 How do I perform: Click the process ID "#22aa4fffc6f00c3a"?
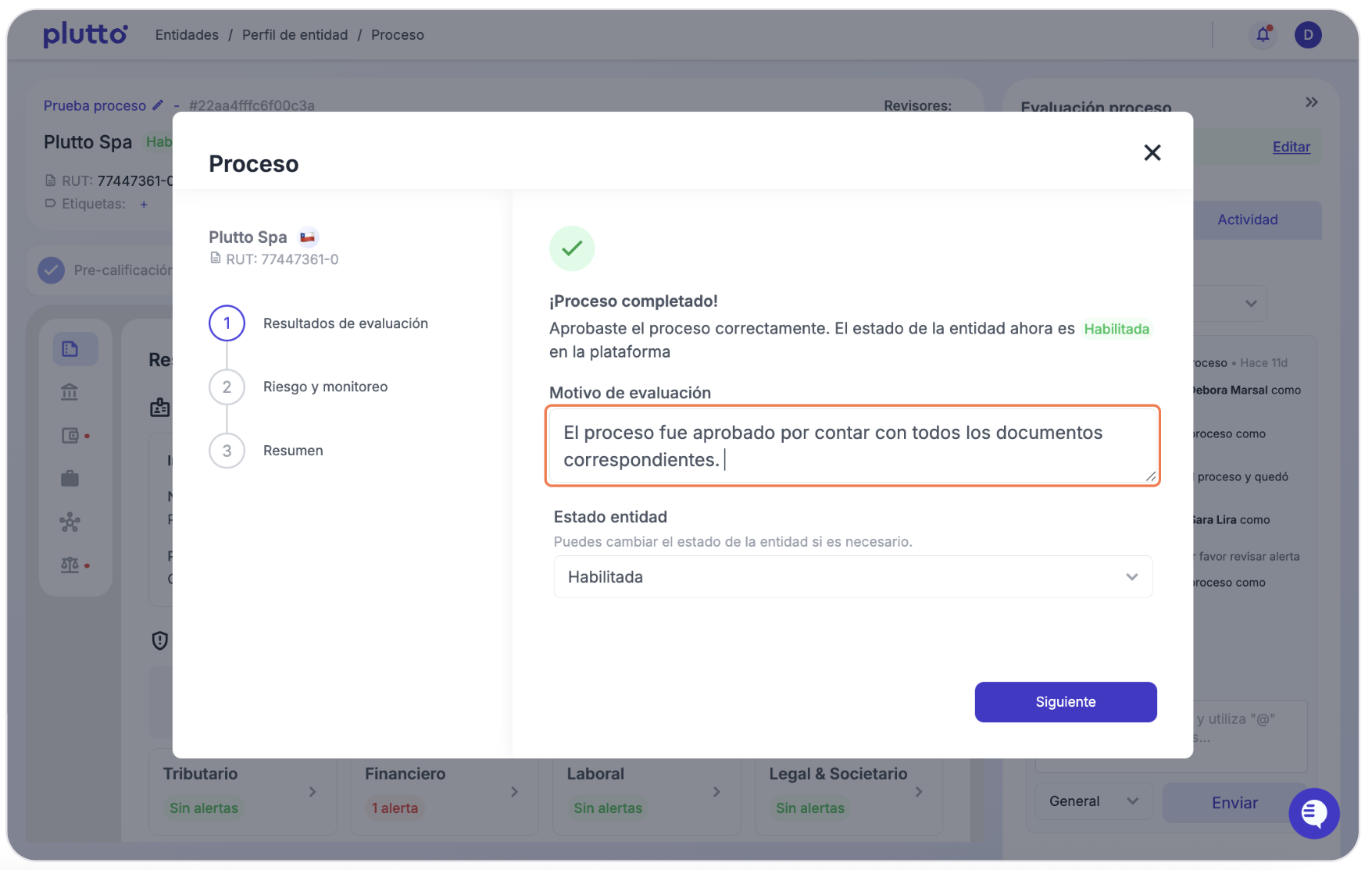(252, 105)
